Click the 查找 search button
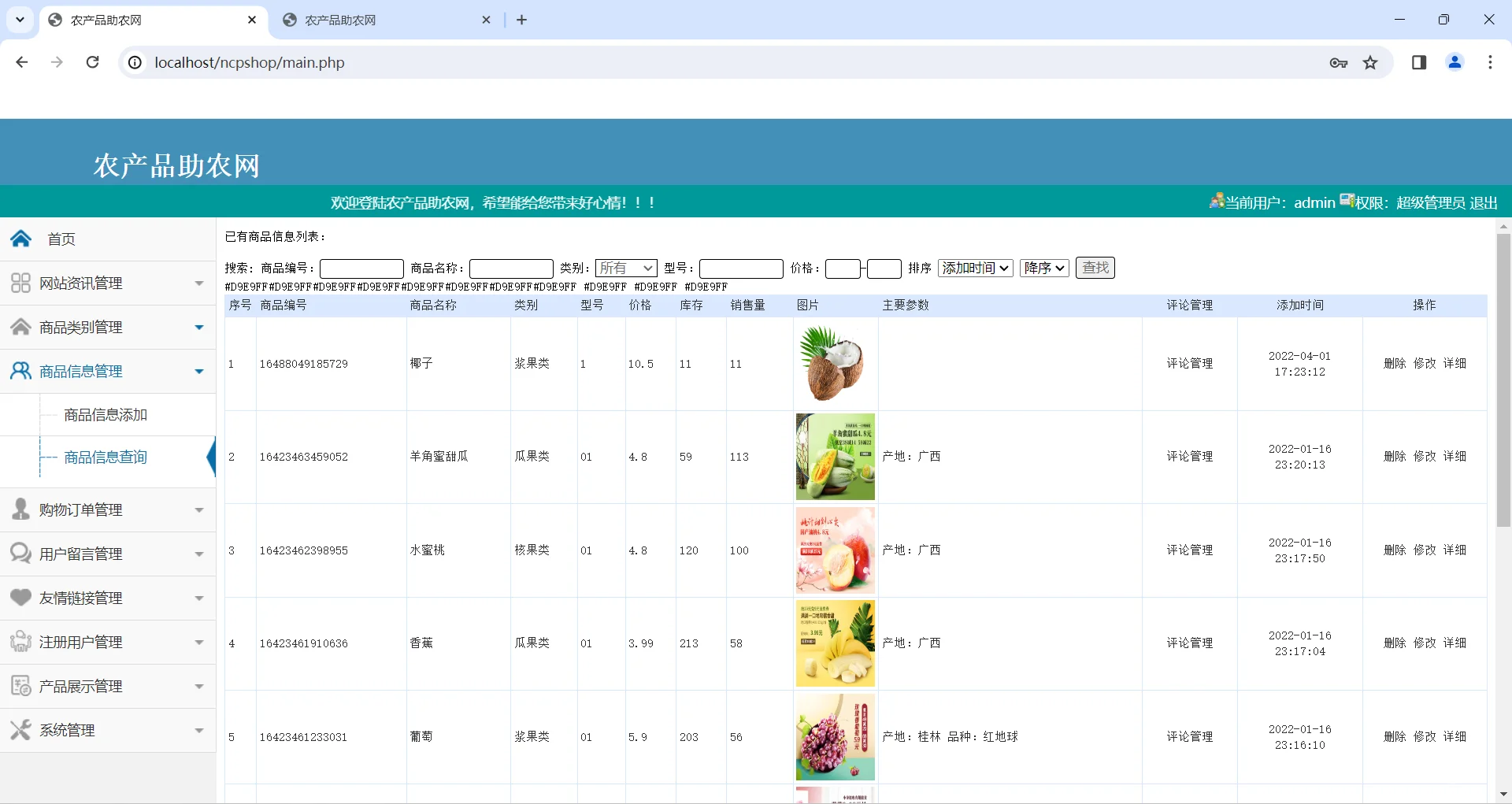This screenshot has width=1512, height=804. (1095, 268)
